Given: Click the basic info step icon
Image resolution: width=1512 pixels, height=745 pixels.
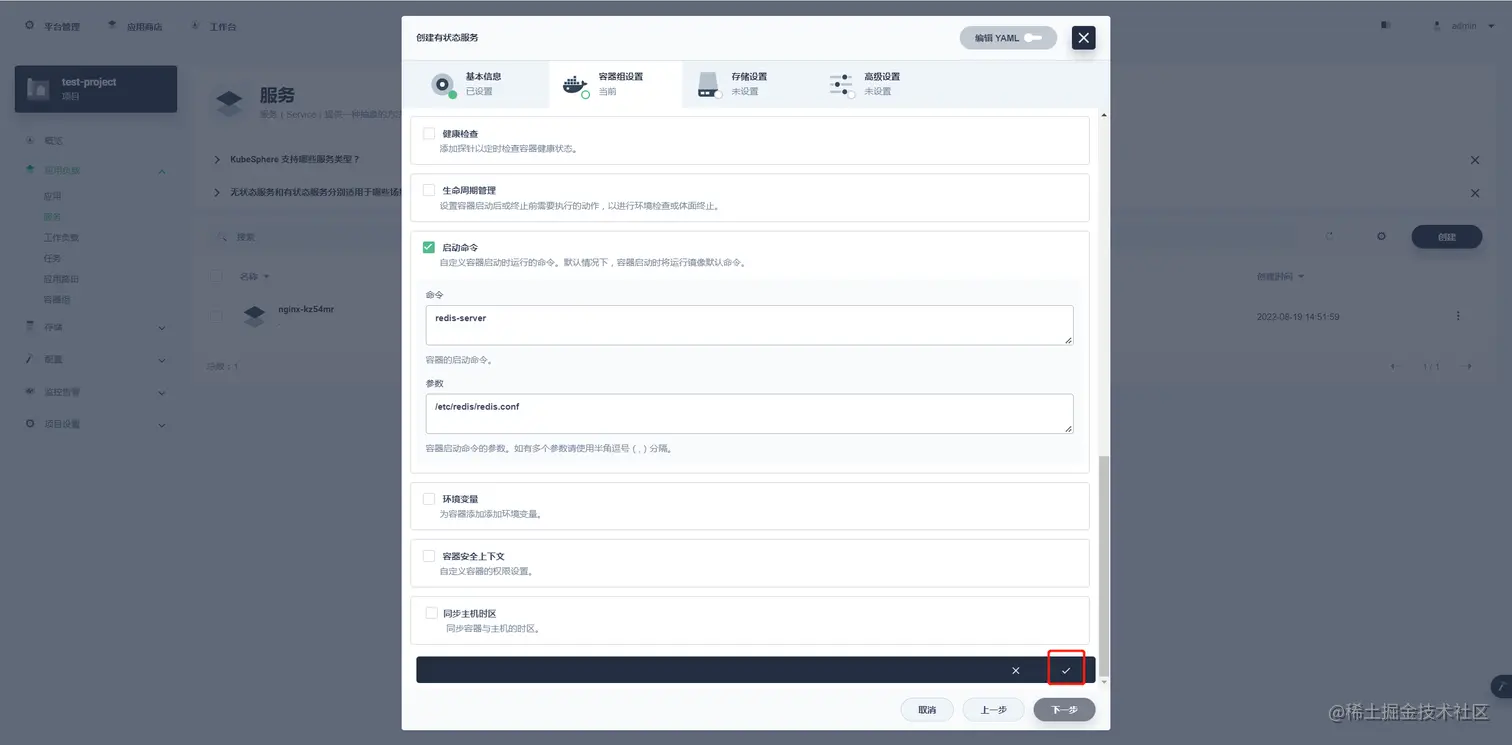Looking at the screenshot, I should [x=444, y=85].
